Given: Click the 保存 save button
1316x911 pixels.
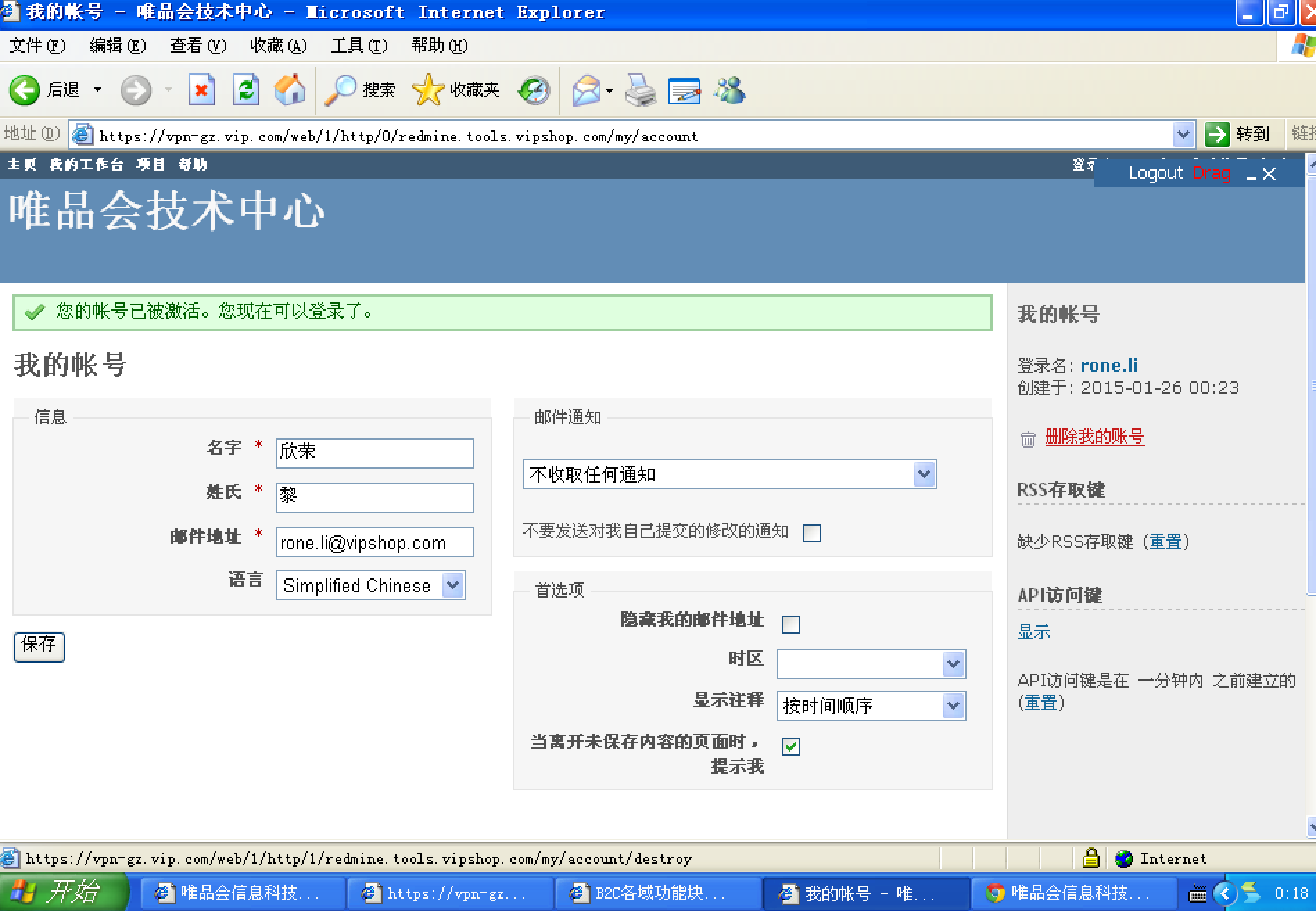Looking at the screenshot, I should (39, 646).
